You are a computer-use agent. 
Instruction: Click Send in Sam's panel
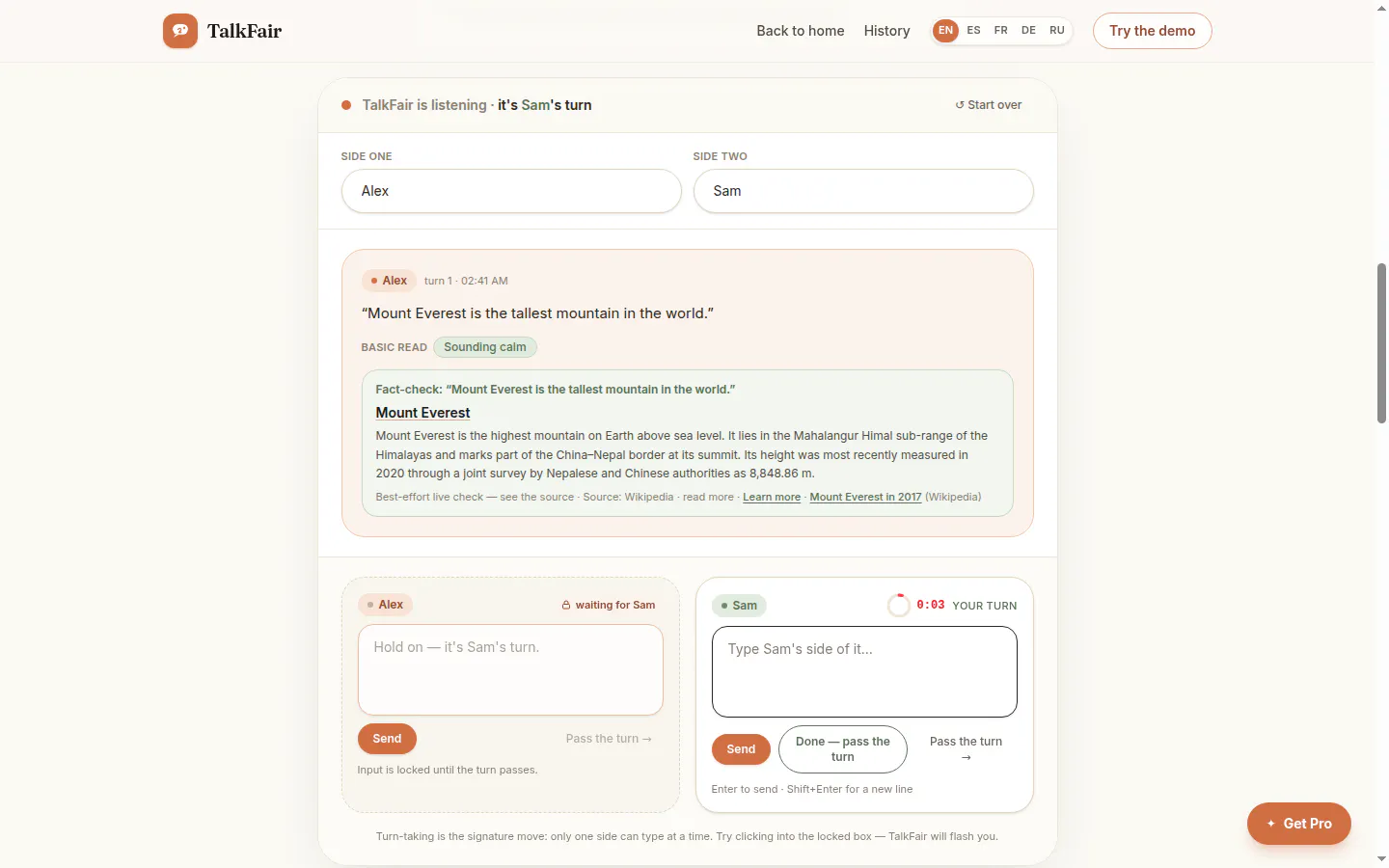click(741, 749)
